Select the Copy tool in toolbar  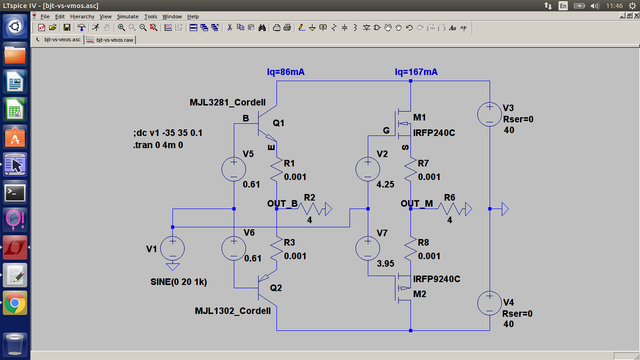point(240,28)
